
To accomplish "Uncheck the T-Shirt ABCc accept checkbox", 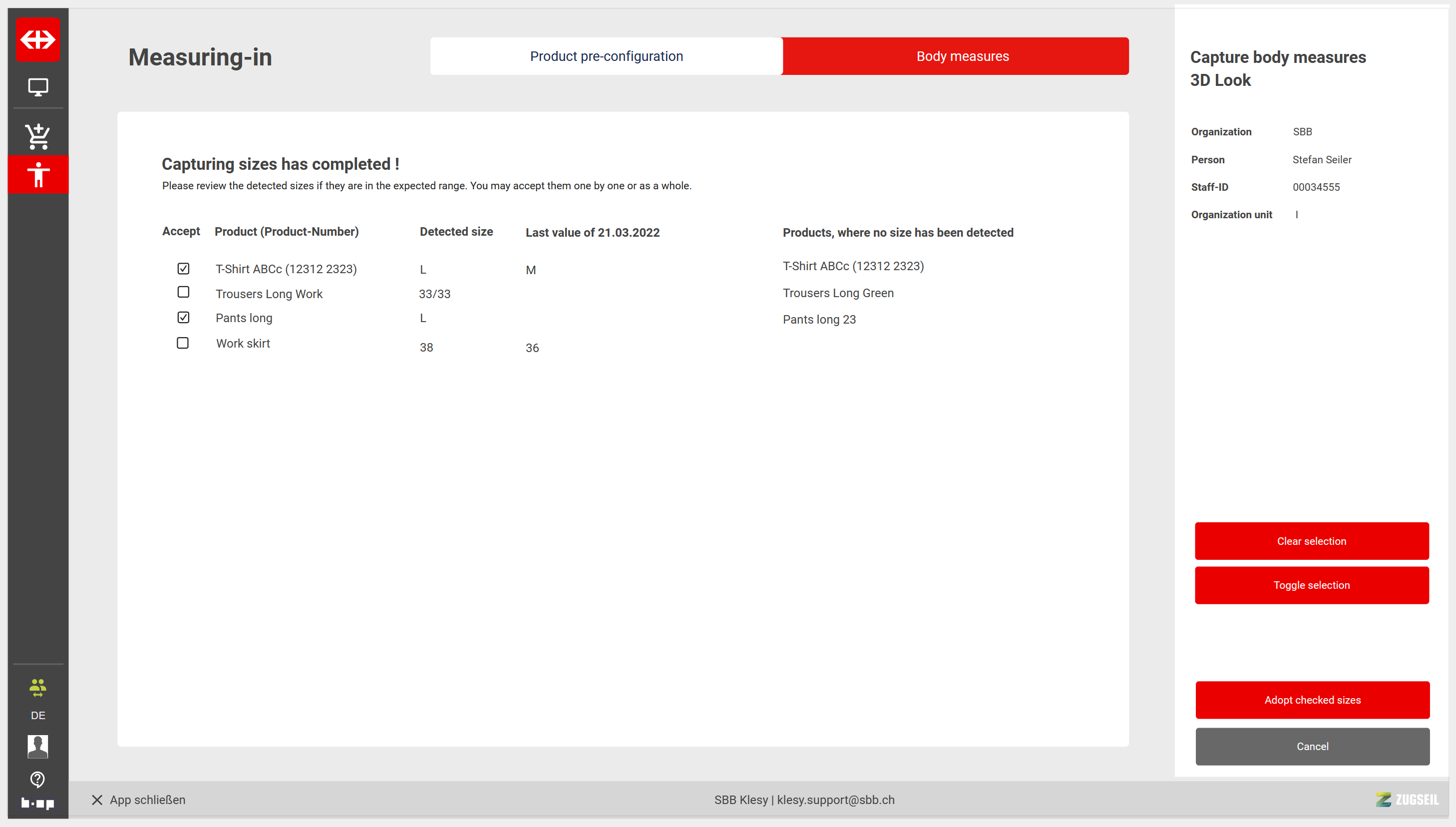I will [183, 269].
